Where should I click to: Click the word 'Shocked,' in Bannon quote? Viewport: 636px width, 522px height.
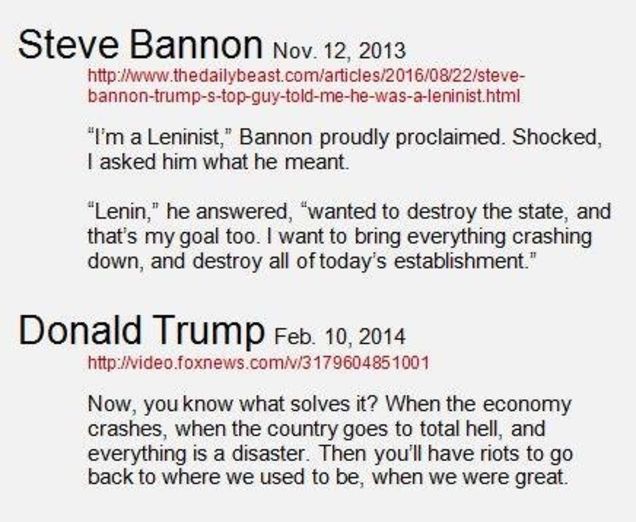click(x=556, y=137)
